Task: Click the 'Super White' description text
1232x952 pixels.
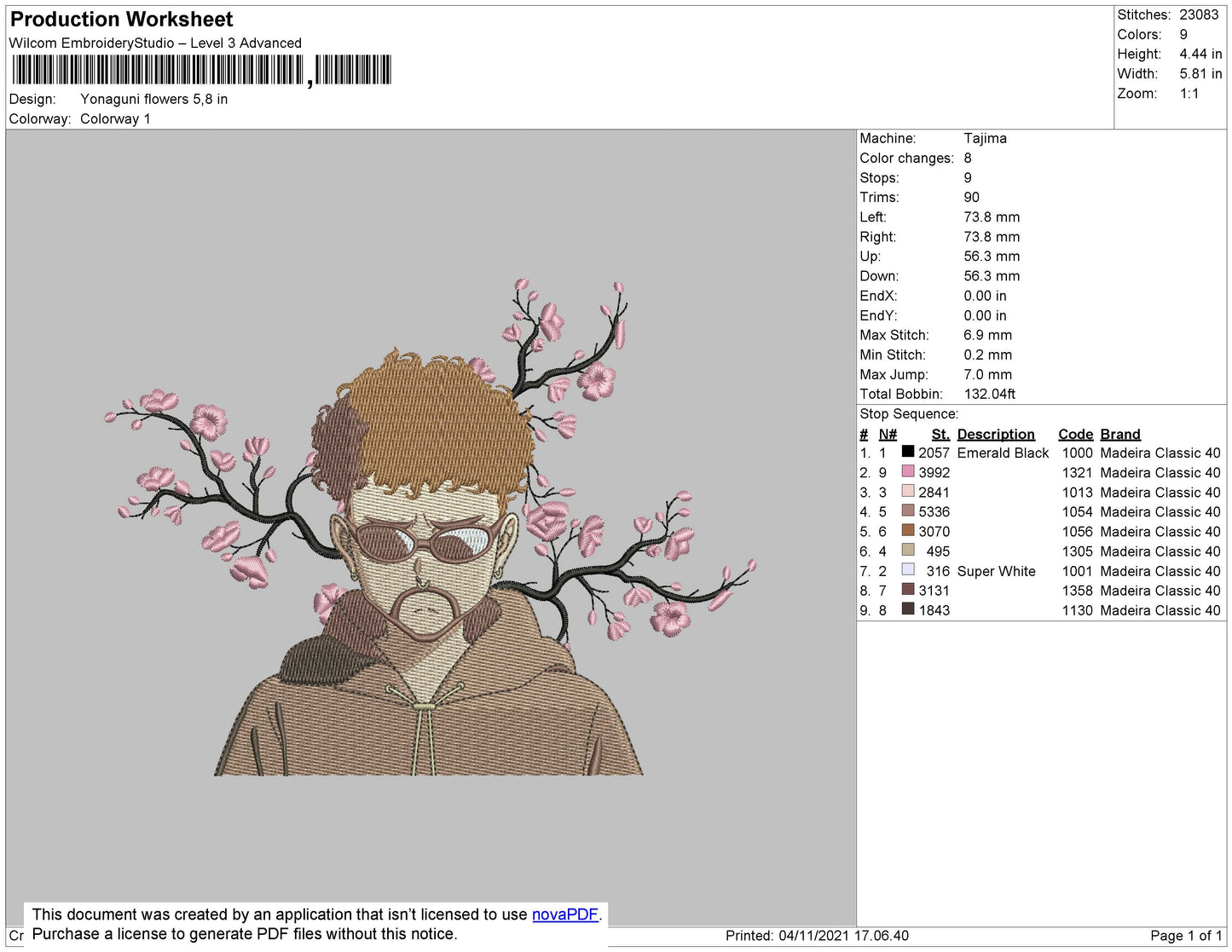Action: 996,571
